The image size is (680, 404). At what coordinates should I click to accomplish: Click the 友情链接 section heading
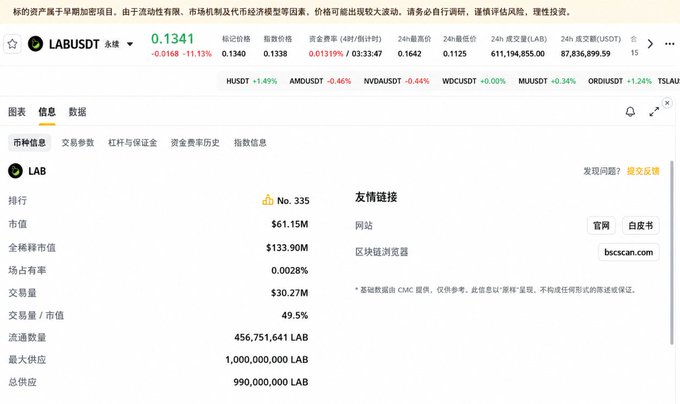[x=376, y=197]
